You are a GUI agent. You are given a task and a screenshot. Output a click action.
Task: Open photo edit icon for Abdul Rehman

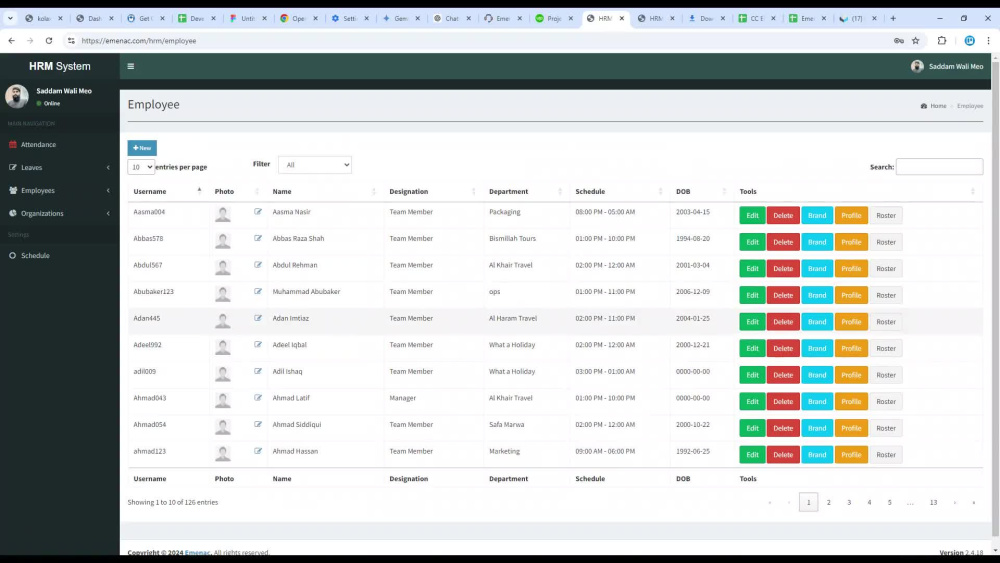pos(258,265)
